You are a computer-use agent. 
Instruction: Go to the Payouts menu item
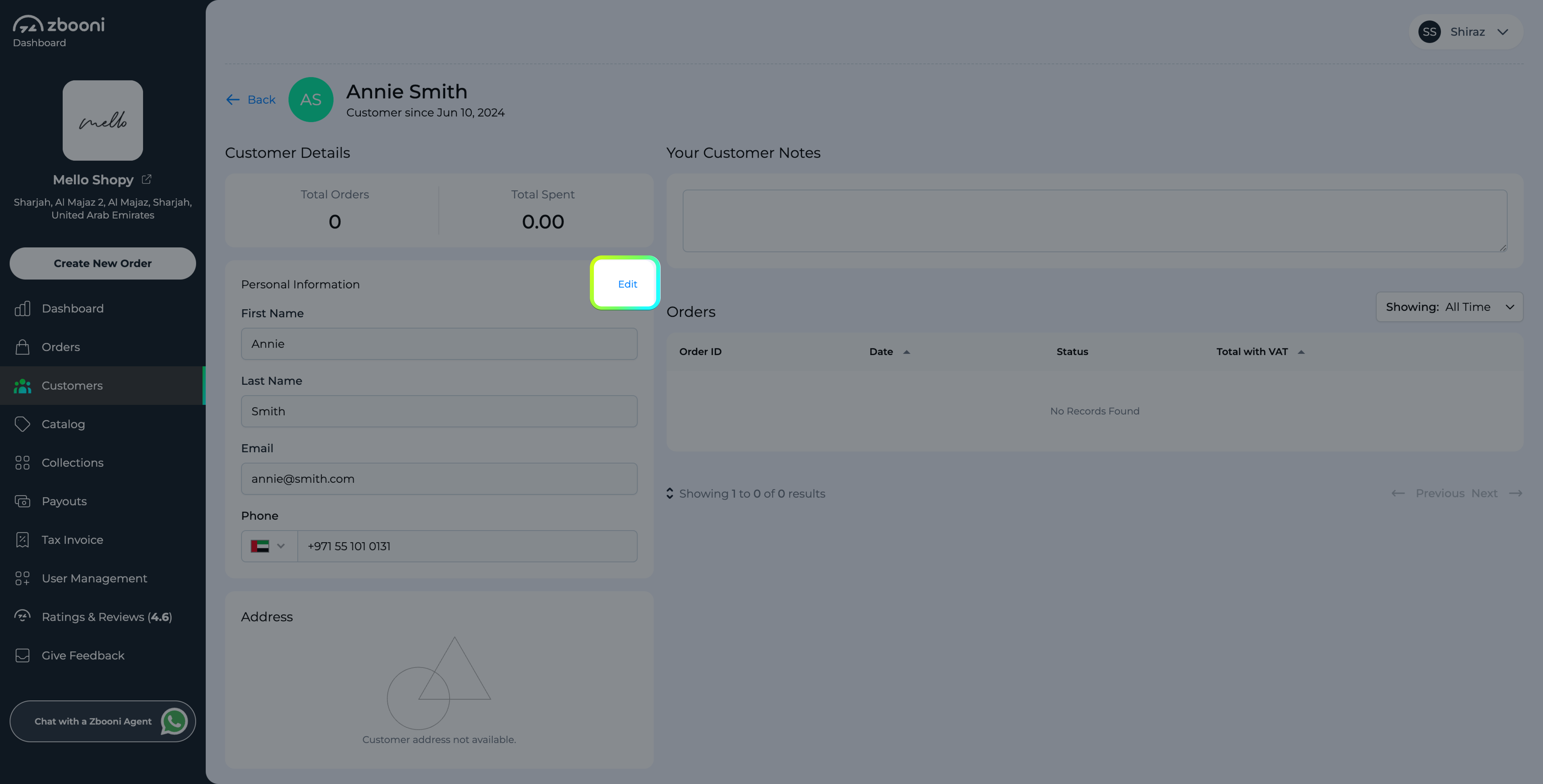point(64,501)
